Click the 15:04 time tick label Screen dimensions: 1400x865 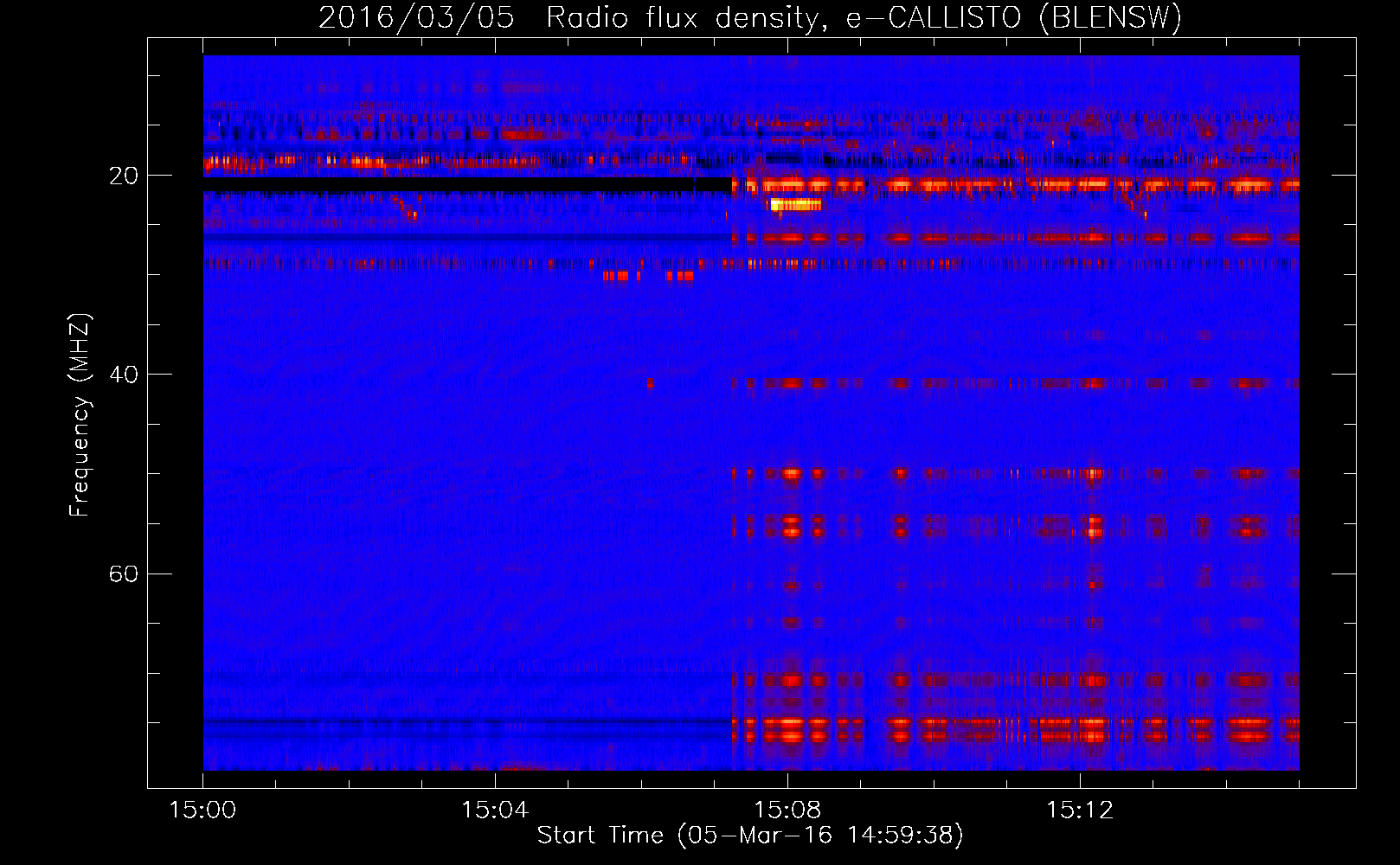[495, 811]
